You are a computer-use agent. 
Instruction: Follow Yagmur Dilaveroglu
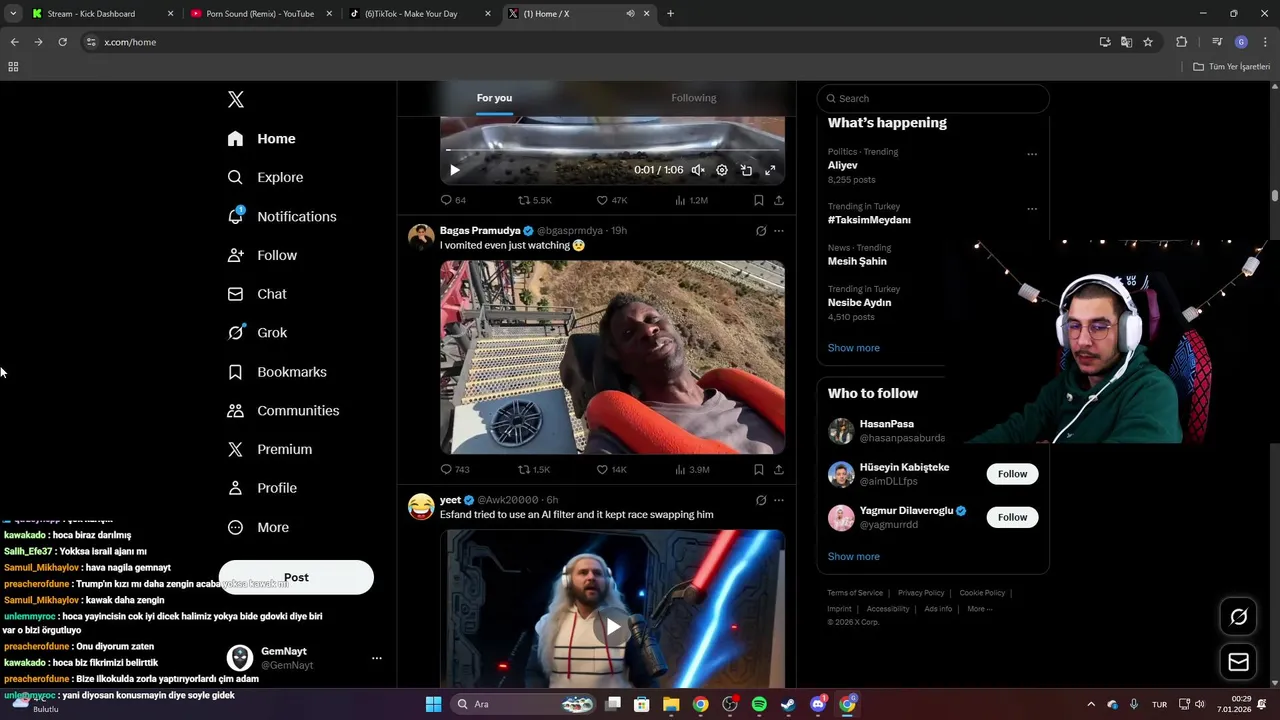point(1012,517)
